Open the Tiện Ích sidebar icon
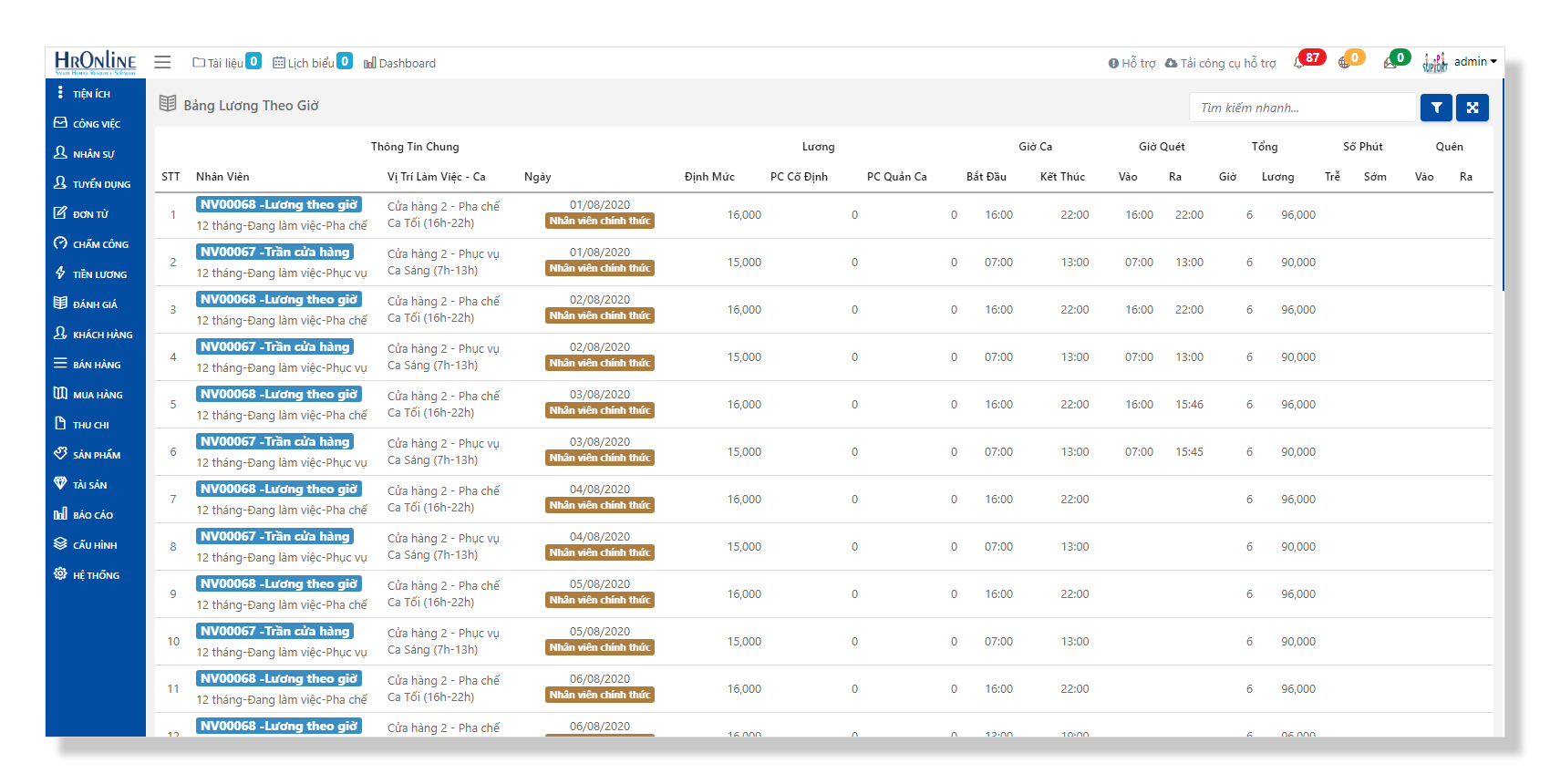This screenshot has height=784, width=1550. point(60,93)
